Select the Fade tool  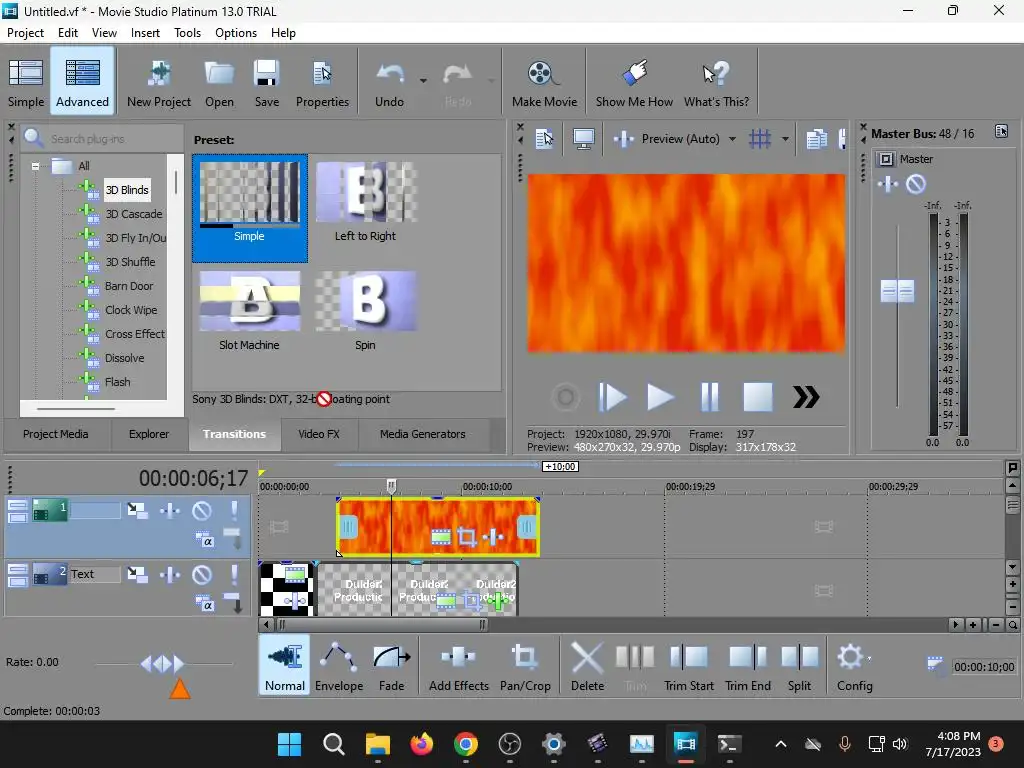click(x=391, y=667)
